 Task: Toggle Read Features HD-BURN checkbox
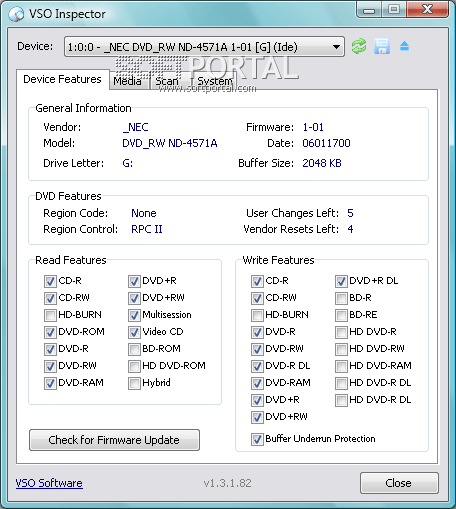click(50, 315)
